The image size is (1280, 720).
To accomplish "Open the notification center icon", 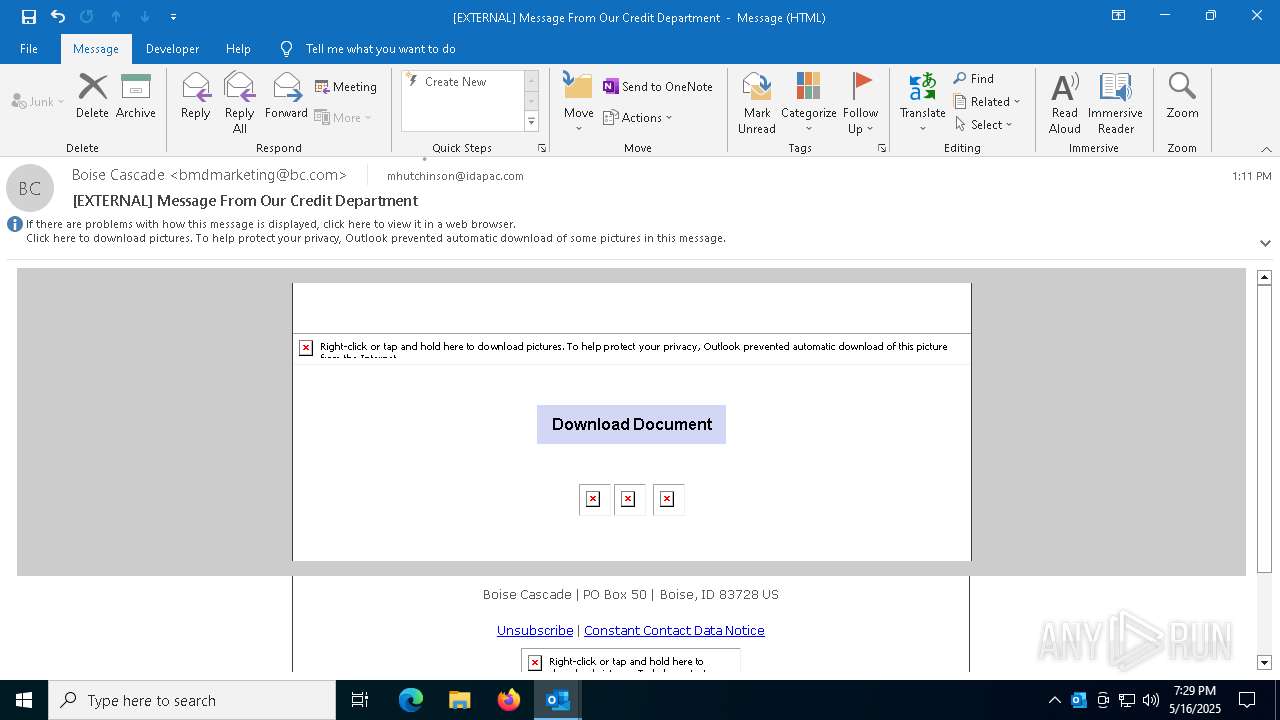I will click(1247, 700).
